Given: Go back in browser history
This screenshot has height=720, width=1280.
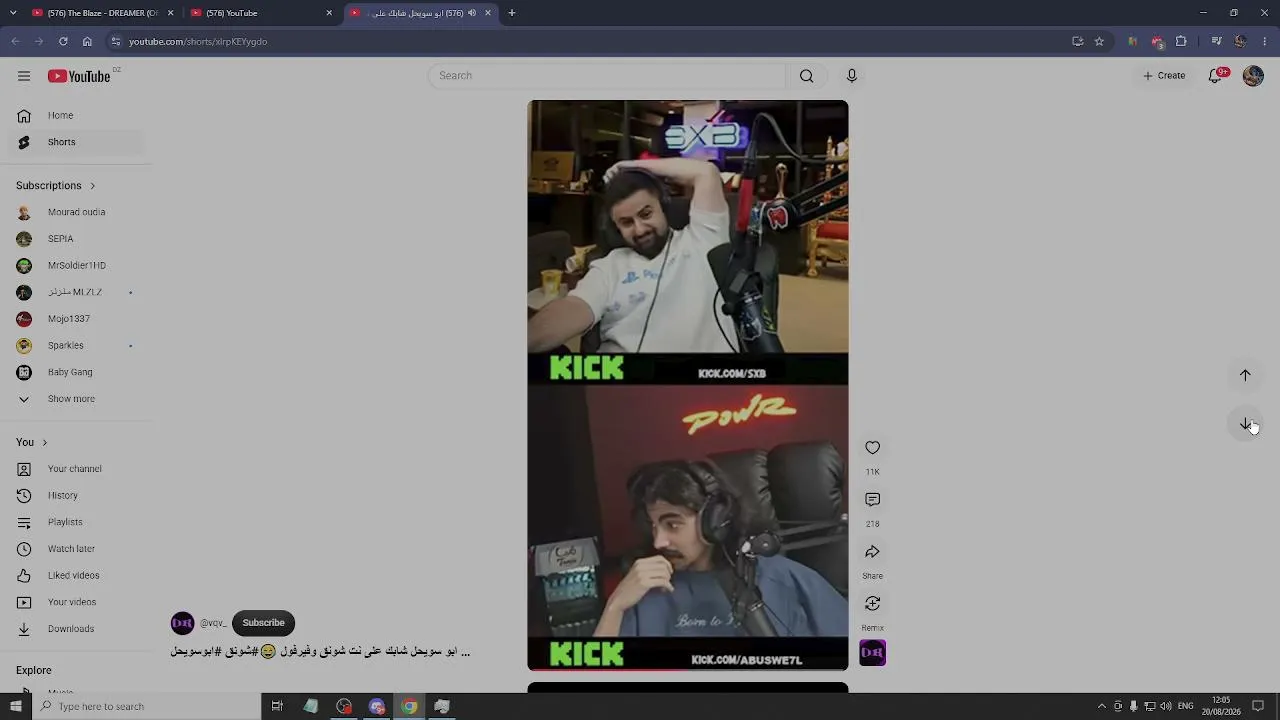Looking at the screenshot, I should click(x=15, y=41).
